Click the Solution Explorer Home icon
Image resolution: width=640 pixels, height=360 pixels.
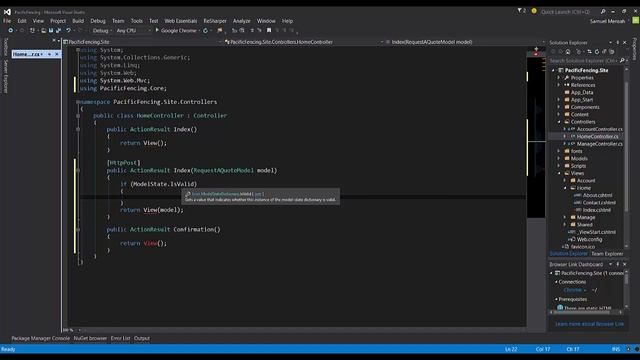[x=568, y=52]
